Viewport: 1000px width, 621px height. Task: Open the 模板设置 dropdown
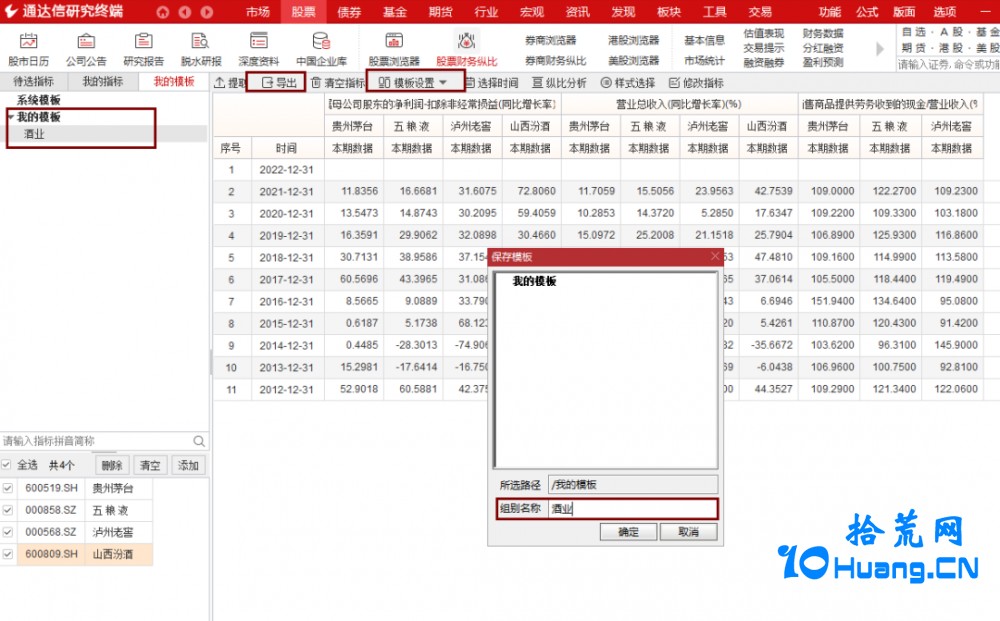415,83
